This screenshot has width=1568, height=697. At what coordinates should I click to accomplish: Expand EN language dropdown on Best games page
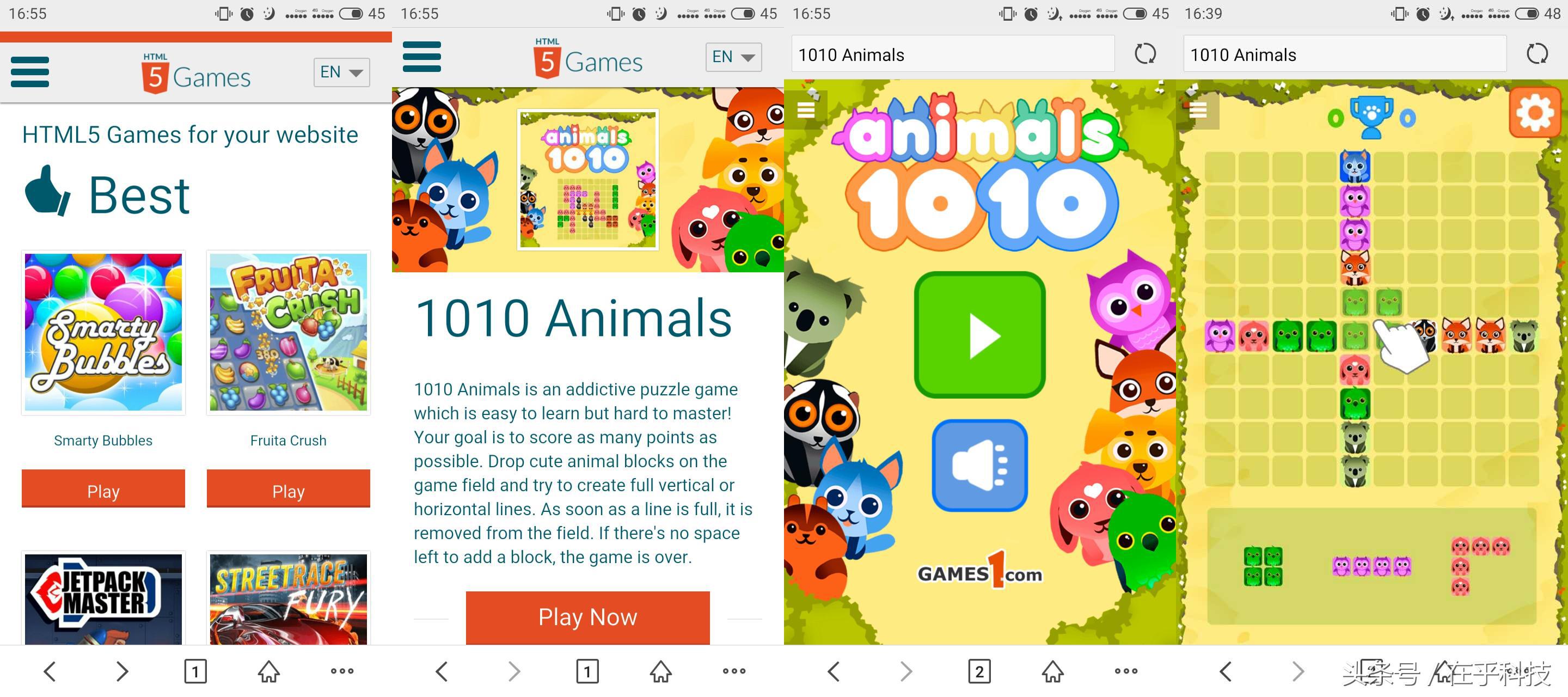tap(341, 72)
